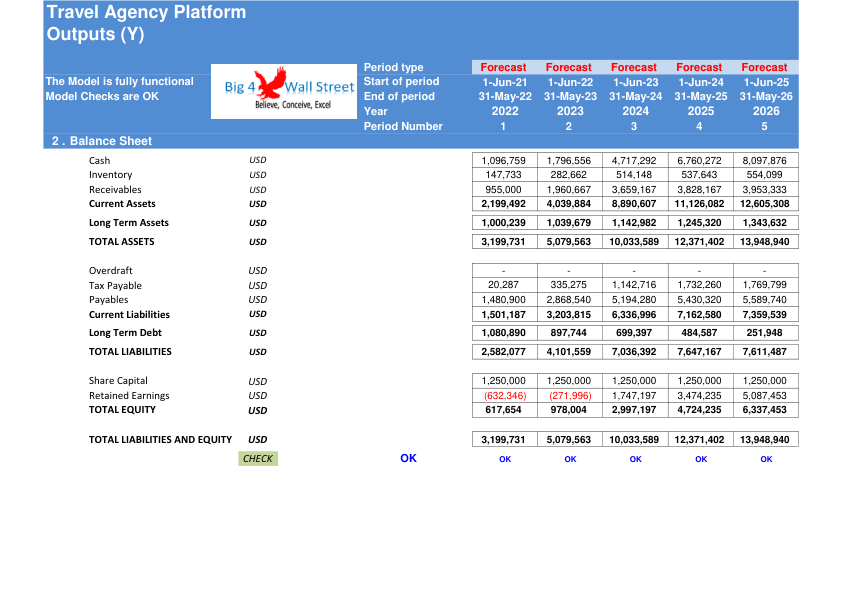Image resolution: width=842 pixels, height=596 pixels.
Task: Select TOTAL EQUITY value 6,337,453
Action: pos(765,410)
